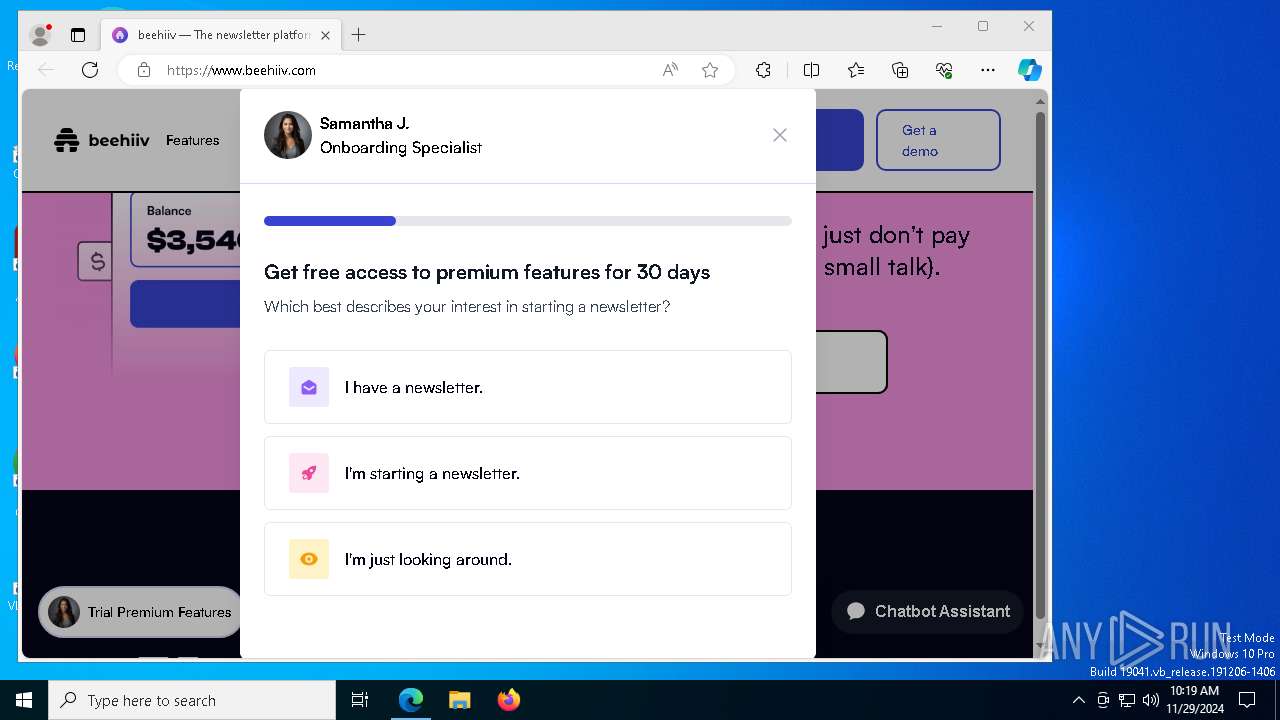
Task: Close the beehiiv tab
Action: [325, 35]
